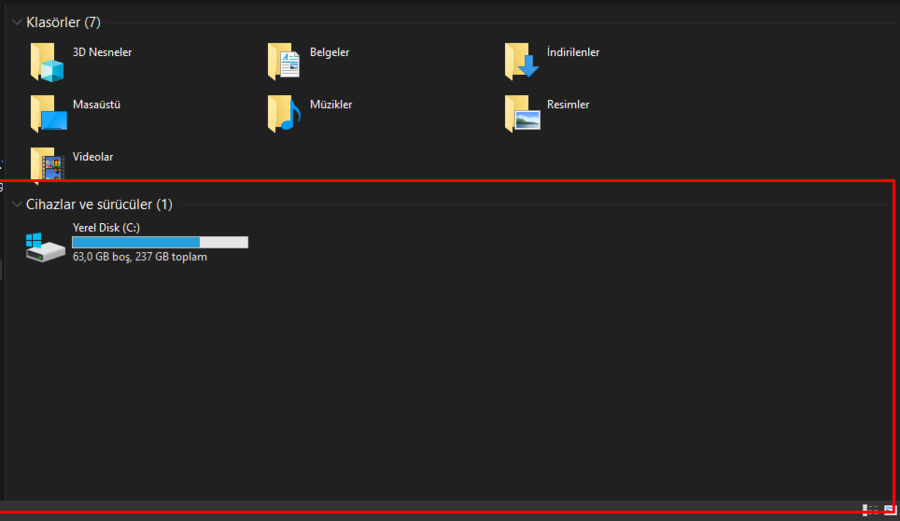Select the 'Müzikler' label
Viewport: 900px width, 521px height.
click(x=331, y=104)
